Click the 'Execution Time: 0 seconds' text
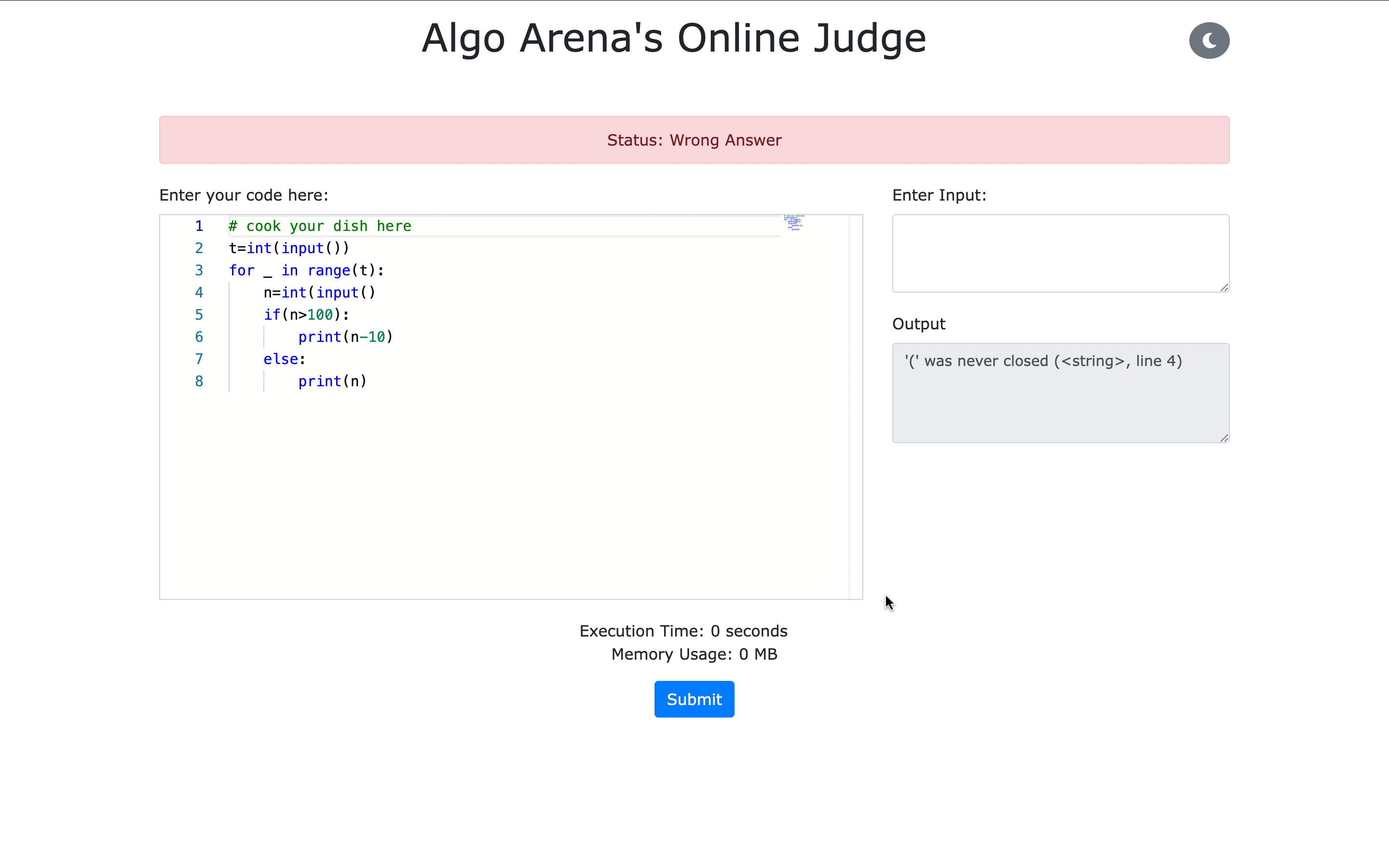Image resolution: width=1389 pixels, height=868 pixels. point(683,631)
